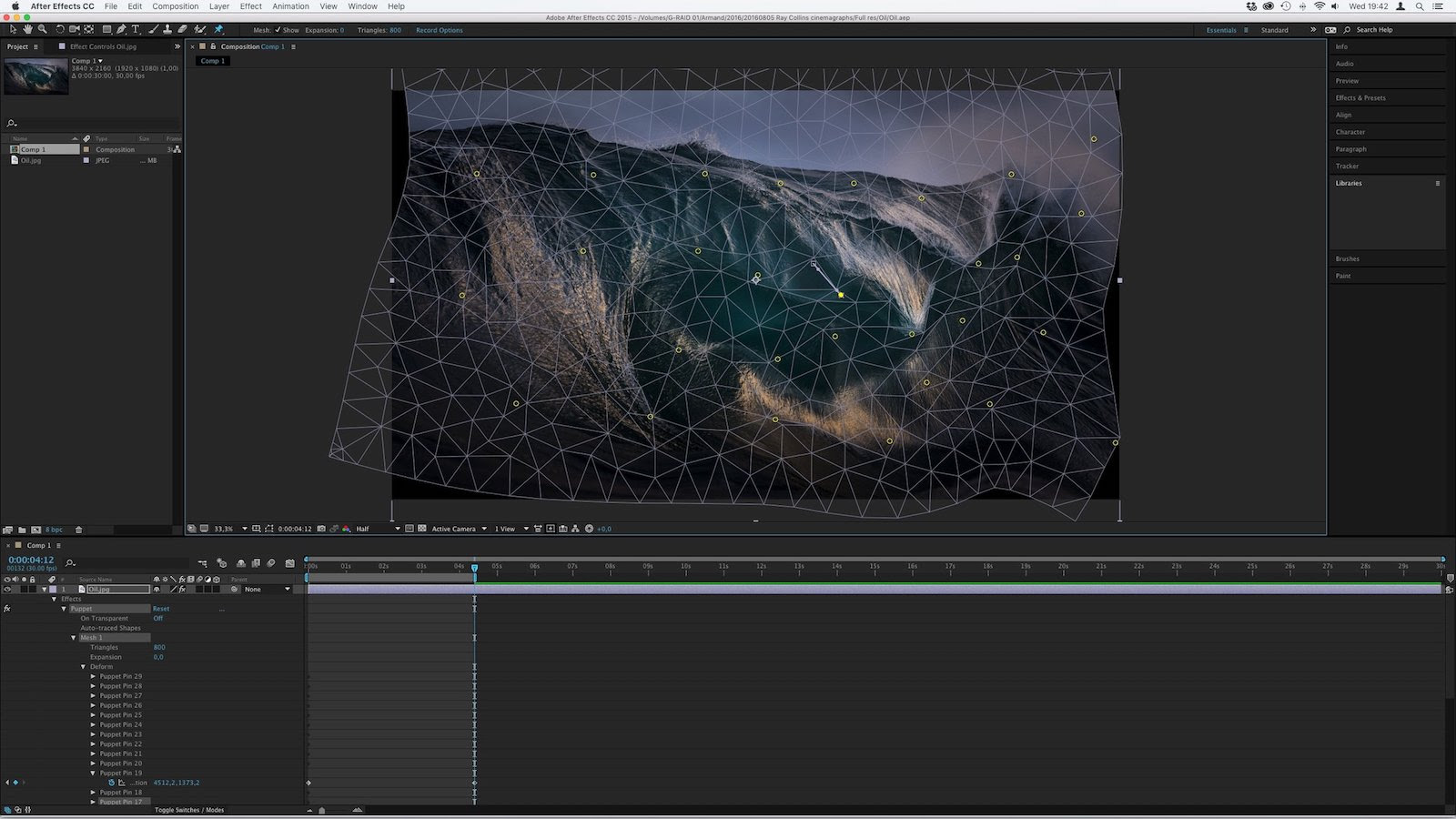
Task: Select the Hand tool
Action: click(27, 29)
